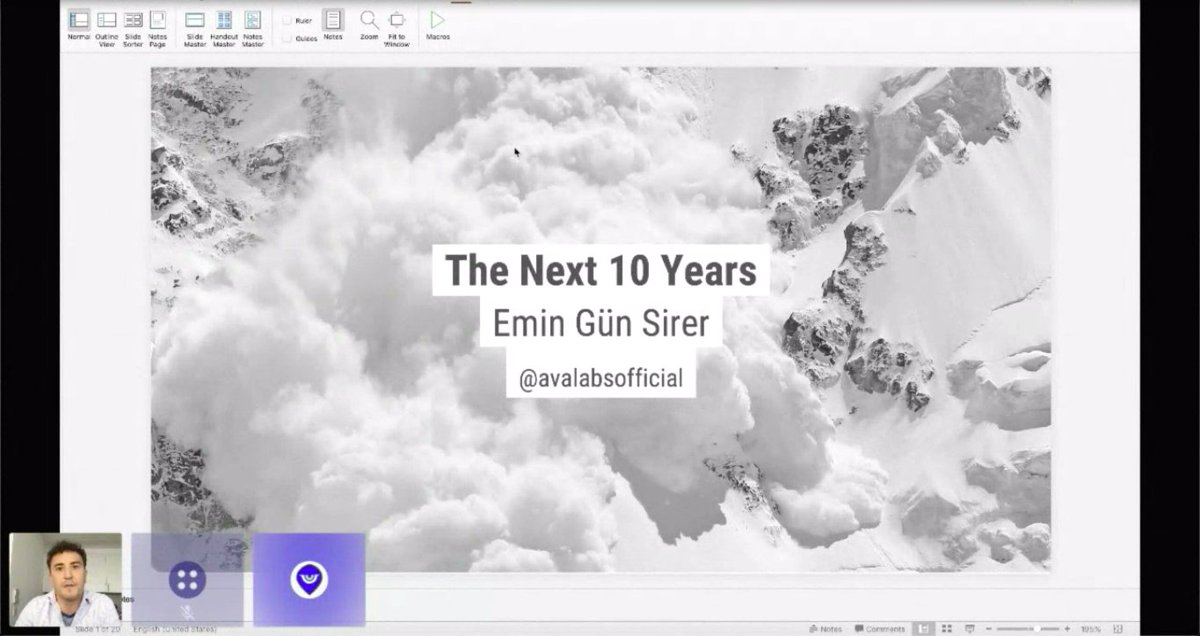Fit slide to window icon in status bar
Viewport: 1200px width, 636px height.
[x=1118, y=629]
